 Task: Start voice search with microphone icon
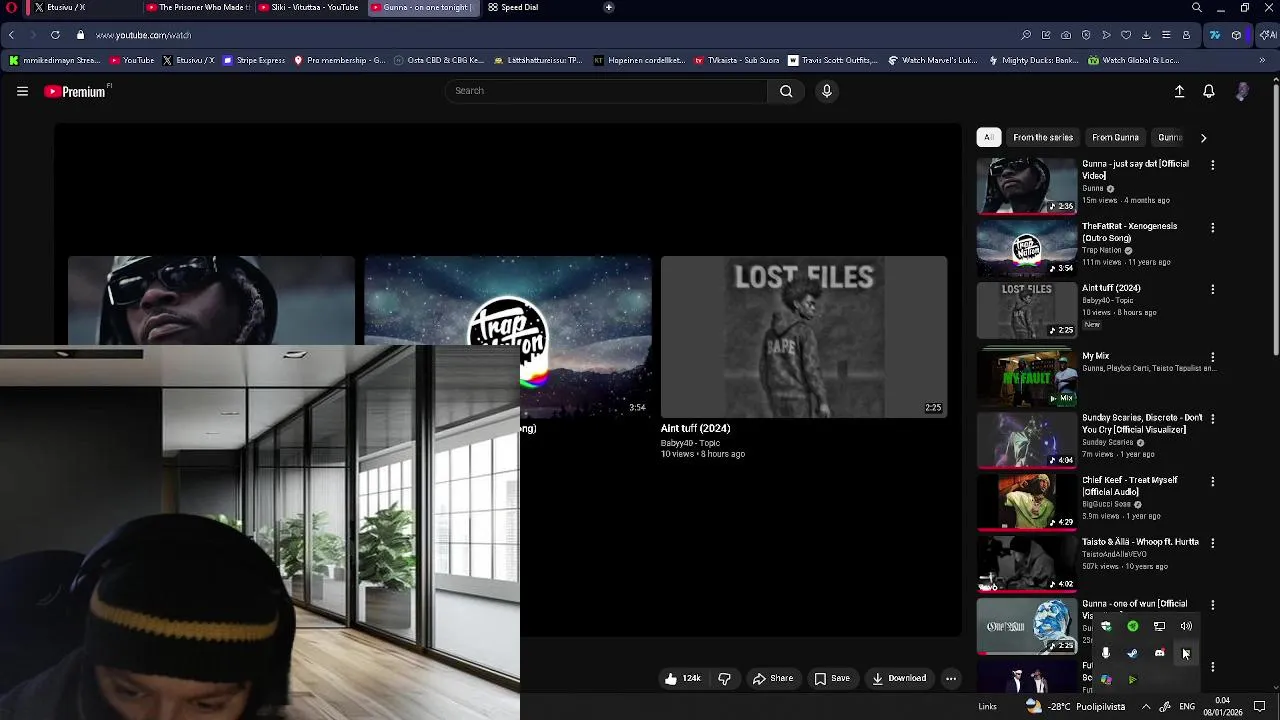click(826, 91)
